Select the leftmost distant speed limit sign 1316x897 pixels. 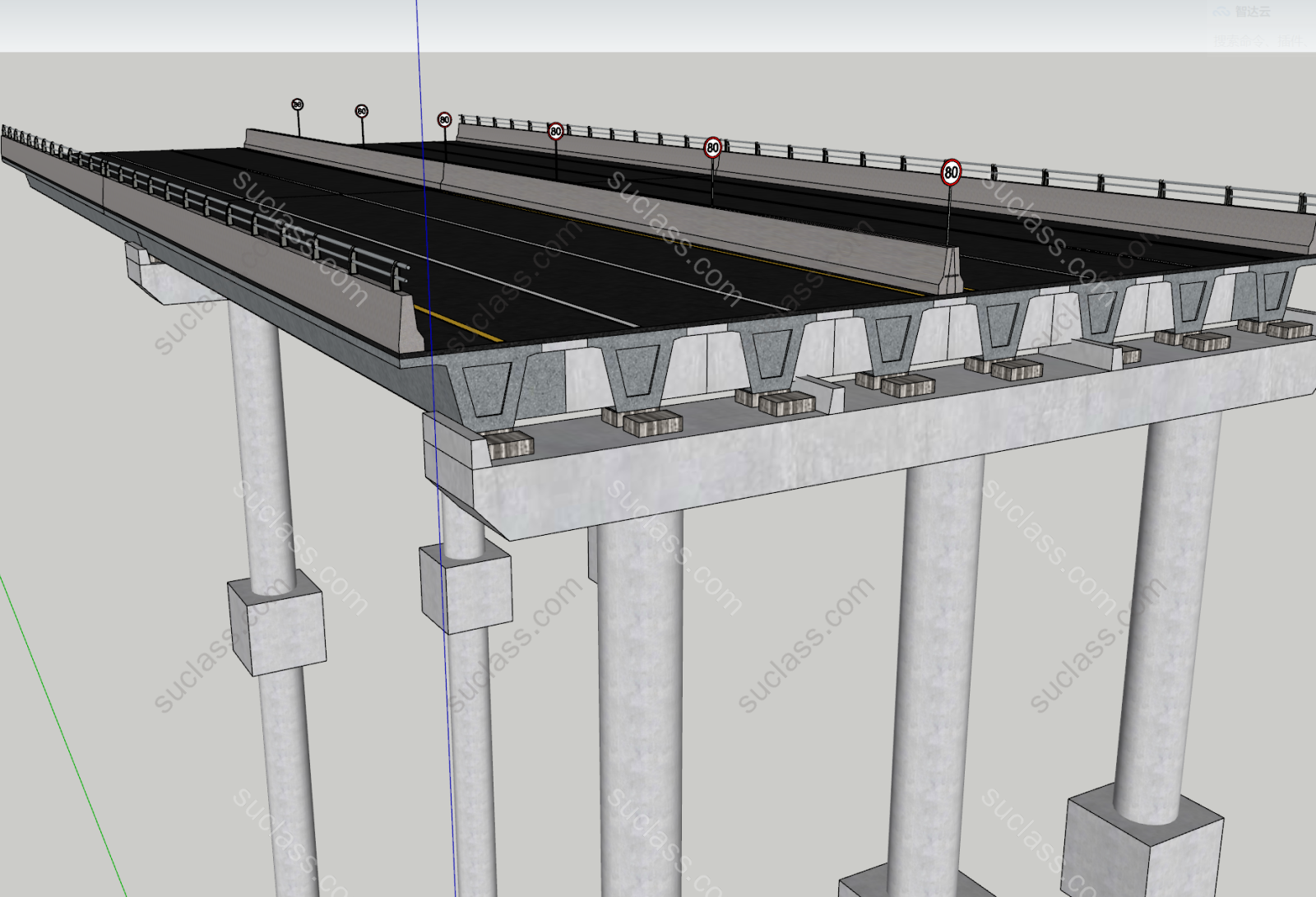click(297, 105)
